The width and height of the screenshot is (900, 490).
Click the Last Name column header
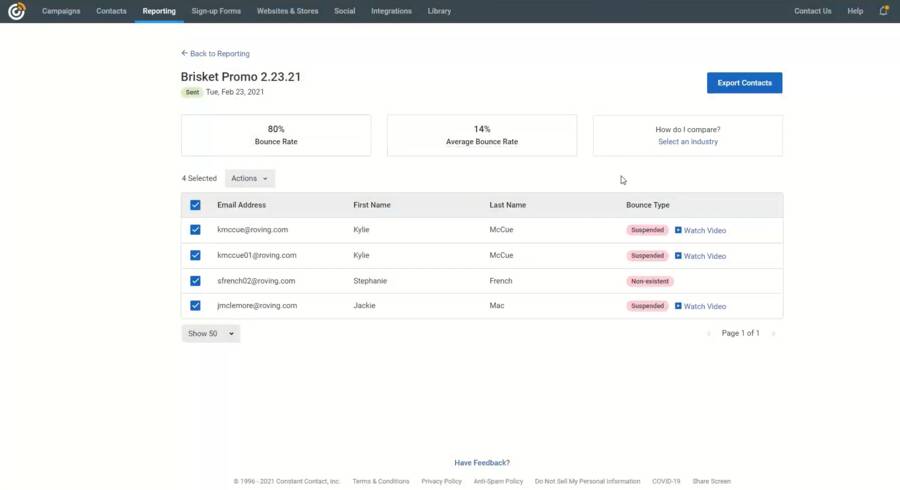point(507,205)
